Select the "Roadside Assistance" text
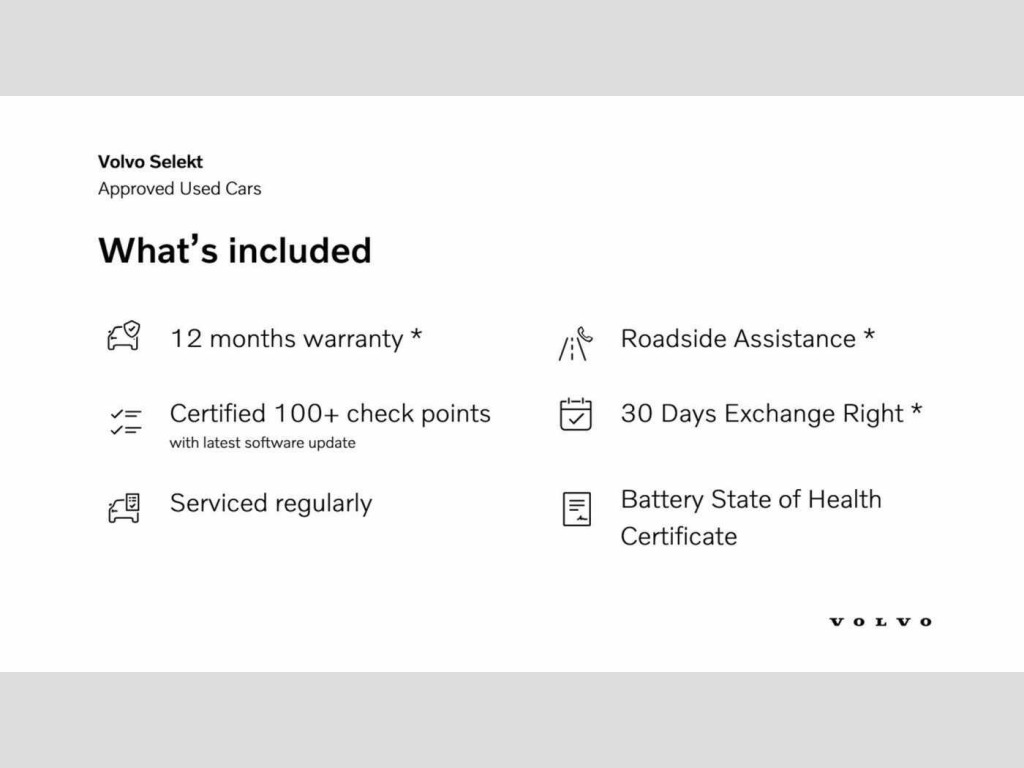The image size is (1024, 768). pyautogui.click(x=738, y=339)
